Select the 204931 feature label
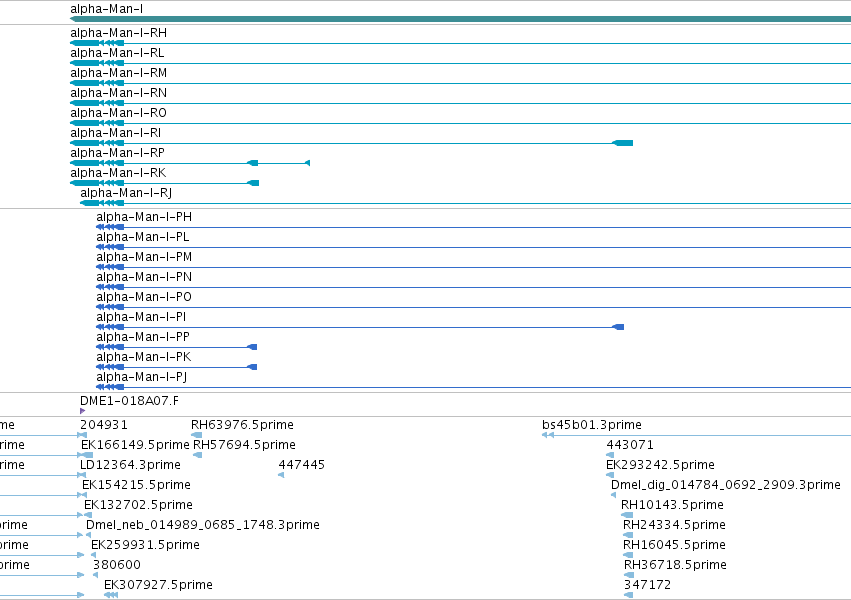Screen dimensions: 851x600 pos(104,425)
